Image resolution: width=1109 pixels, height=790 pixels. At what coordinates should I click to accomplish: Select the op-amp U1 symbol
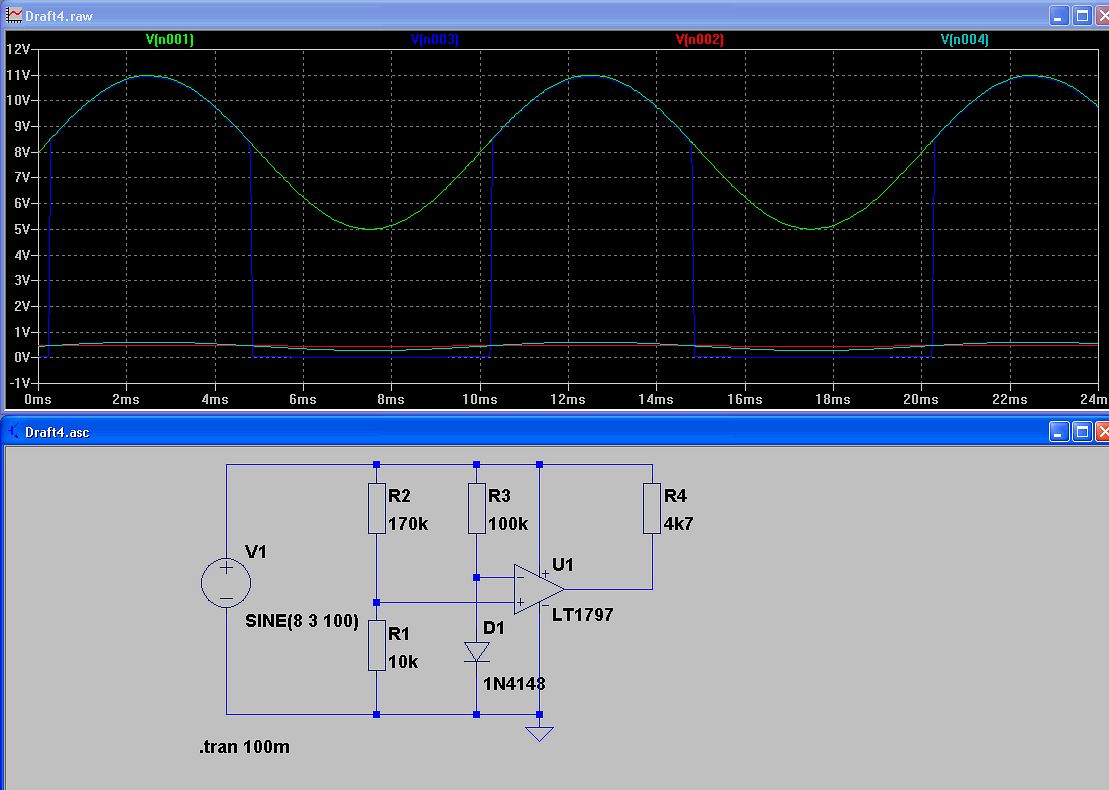539,588
